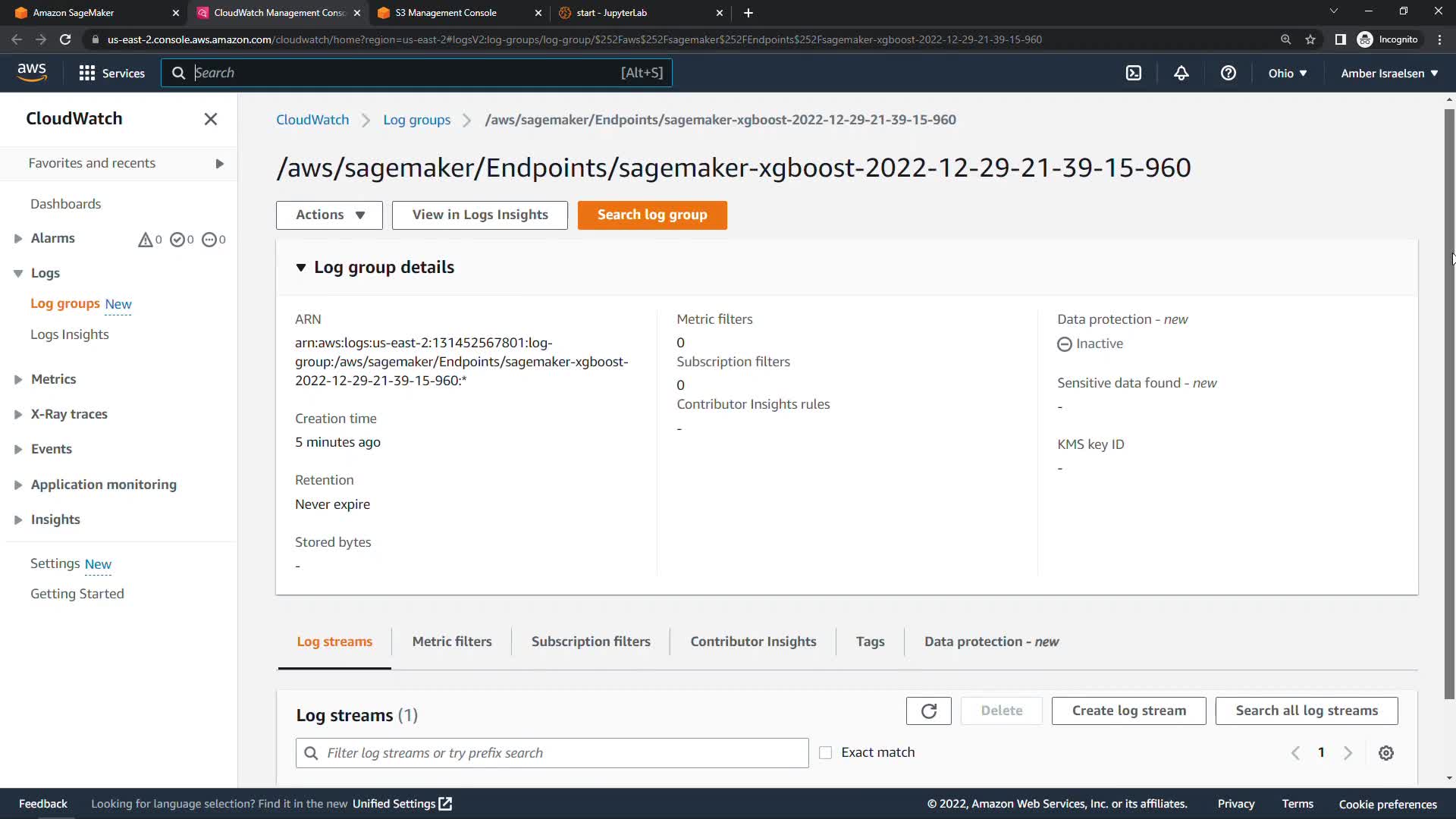Expand the Metrics sidebar section
Screen dimensions: 1456x819
[x=18, y=379]
